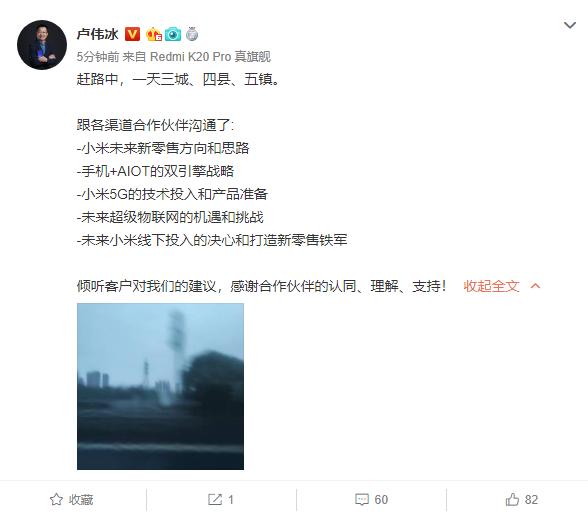Collapse post with 收起全文
Viewport: 588px width, 517px height.
pyautogui.click(x=491, y=286)
